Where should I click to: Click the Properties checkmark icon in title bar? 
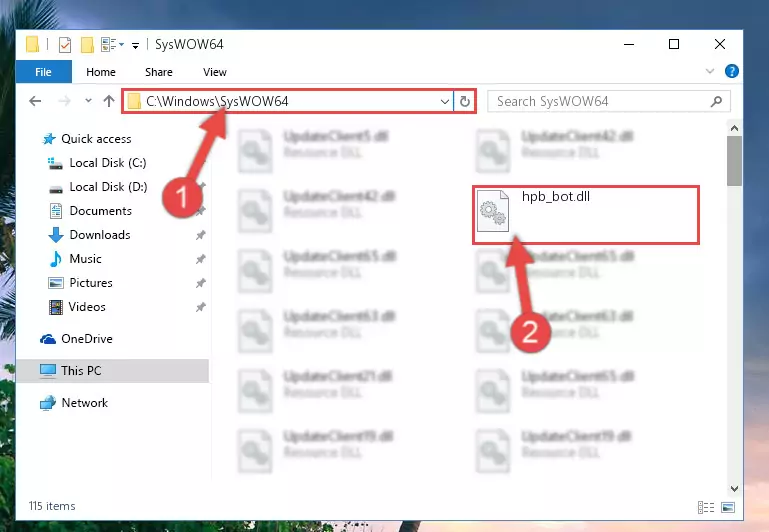[65, 45]
